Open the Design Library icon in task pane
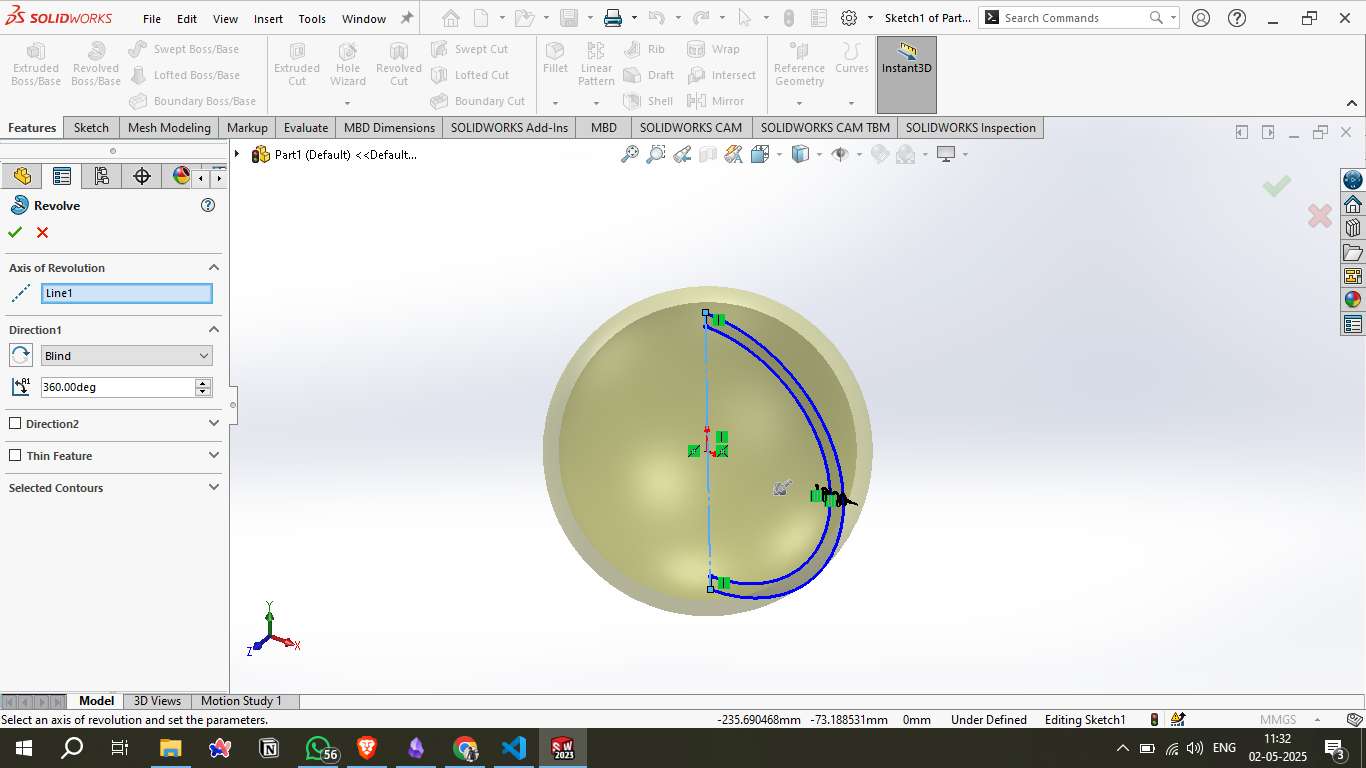 pyautogui.click(x=1353, y=228)
